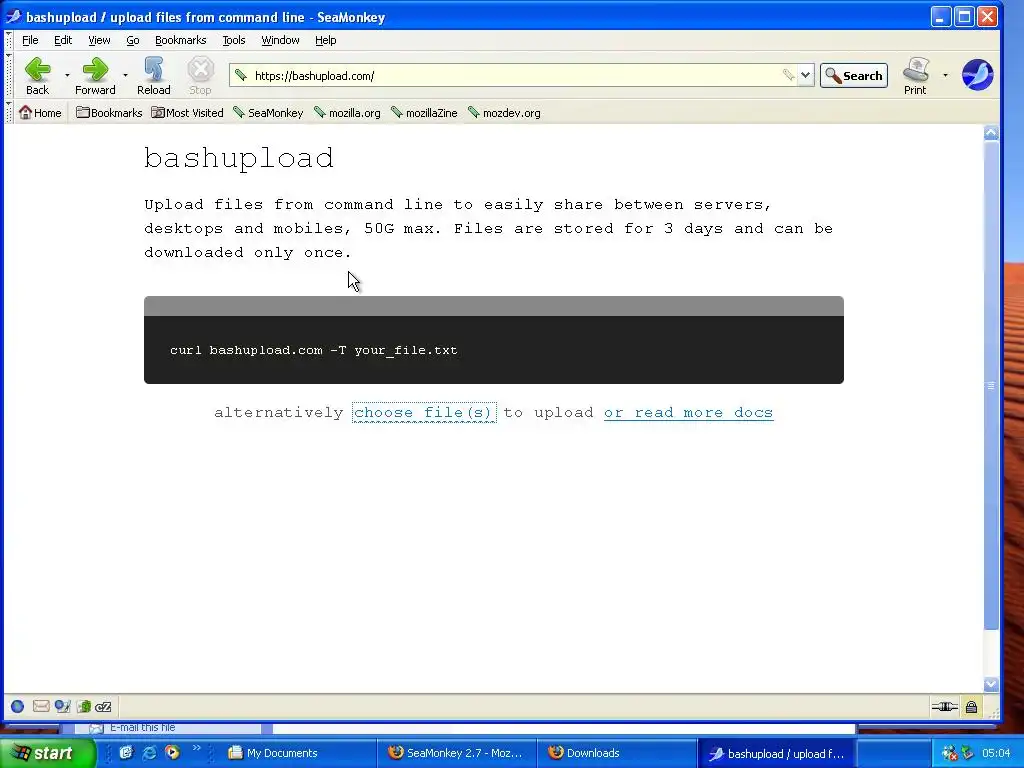Click the security alert tray icon
The height and width of the screenshot is (768, 1024).
point(949,753)
